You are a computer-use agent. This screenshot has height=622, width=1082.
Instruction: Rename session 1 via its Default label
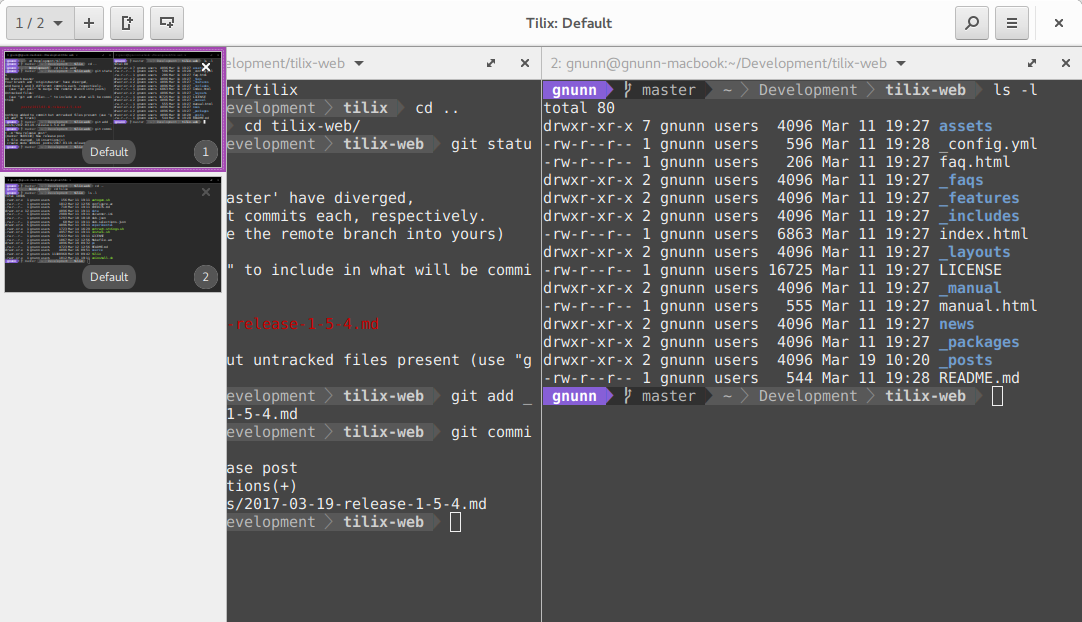coord(110,152)
